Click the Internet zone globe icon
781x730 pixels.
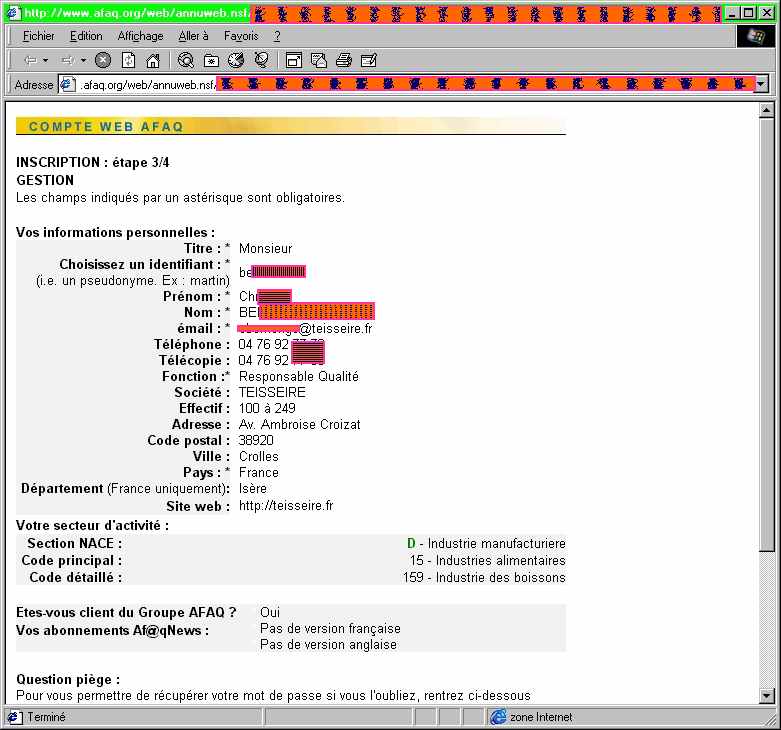(x=498, y=717)
